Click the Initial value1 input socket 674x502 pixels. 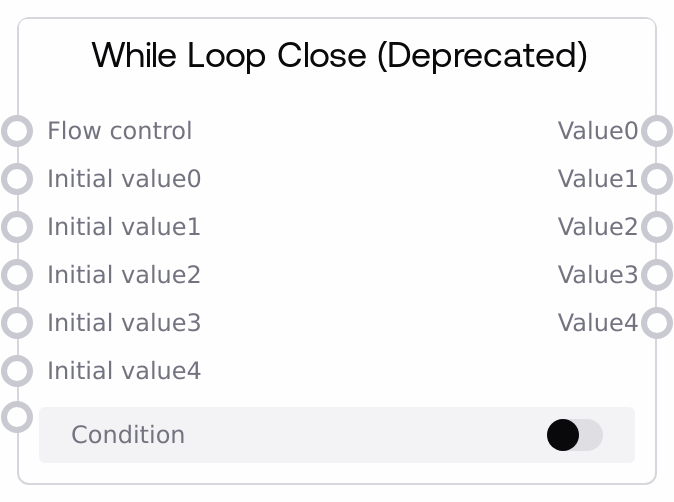[17, 227]
